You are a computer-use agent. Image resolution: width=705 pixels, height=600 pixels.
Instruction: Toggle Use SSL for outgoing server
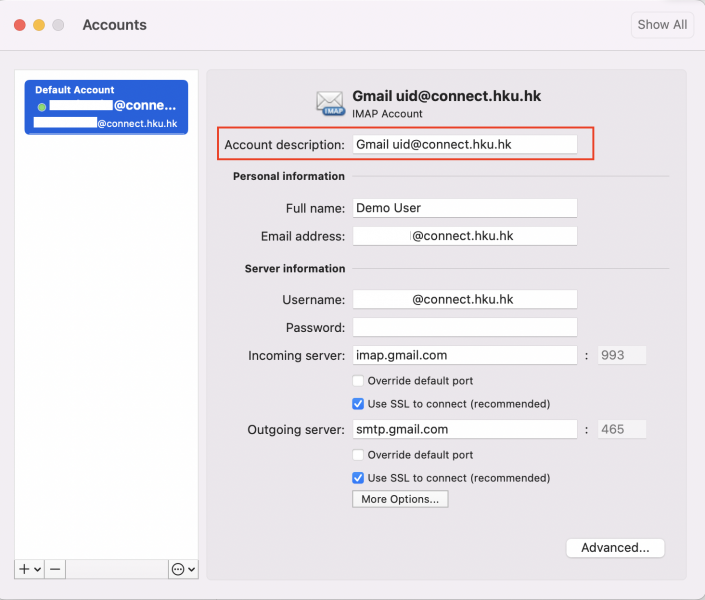[358, 478]
